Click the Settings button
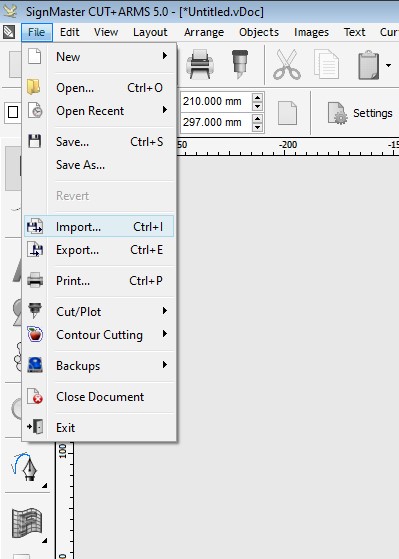The image size is (399, 559). pos(360,113)
